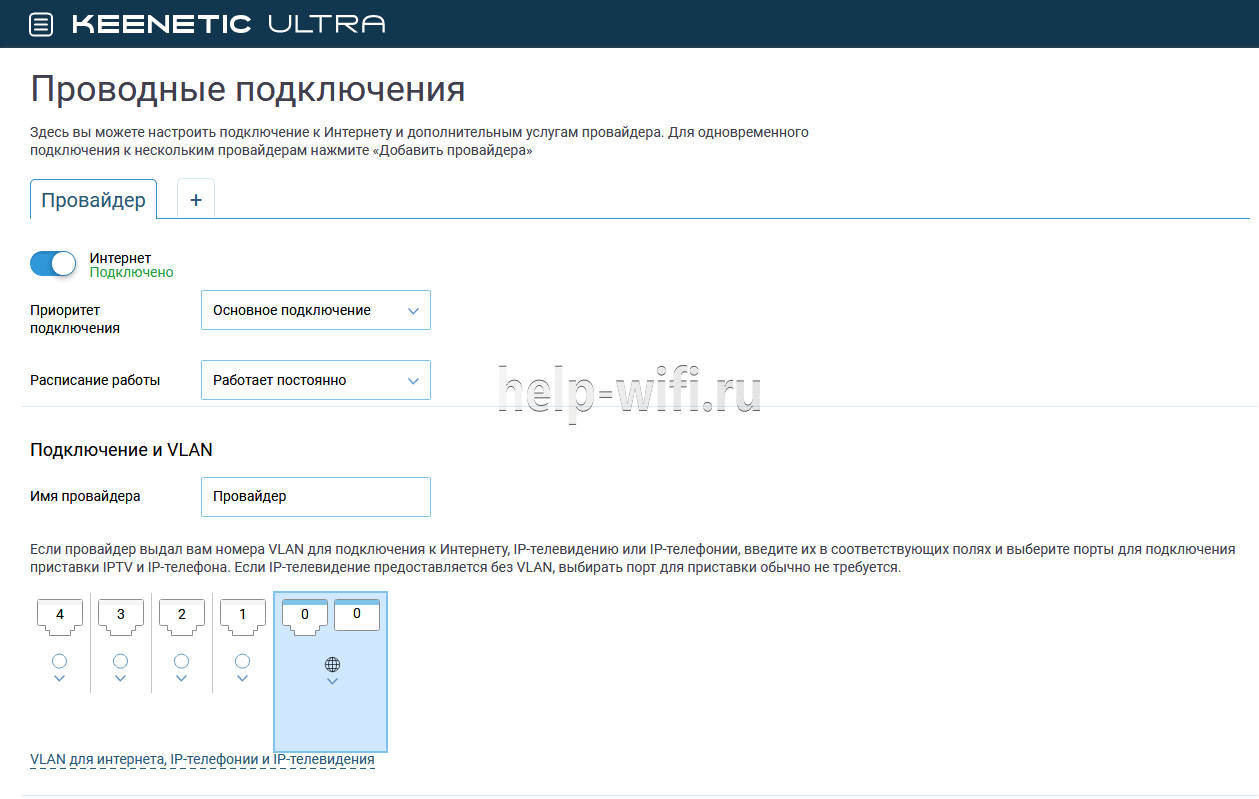Expand the chevron under port 3
Screen dimensions: 1259x799
coord(121,679)
